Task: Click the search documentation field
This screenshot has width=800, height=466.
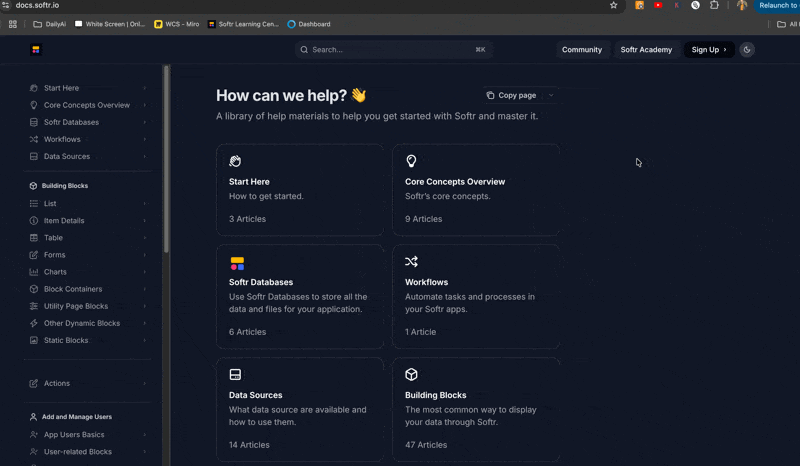Action: tap(392, 49)
